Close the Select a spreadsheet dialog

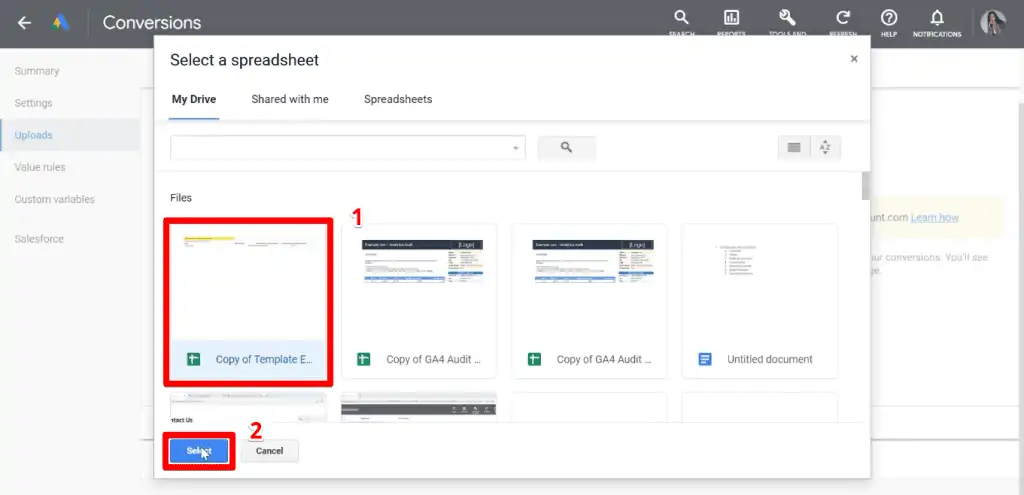(x=854, y=59)
